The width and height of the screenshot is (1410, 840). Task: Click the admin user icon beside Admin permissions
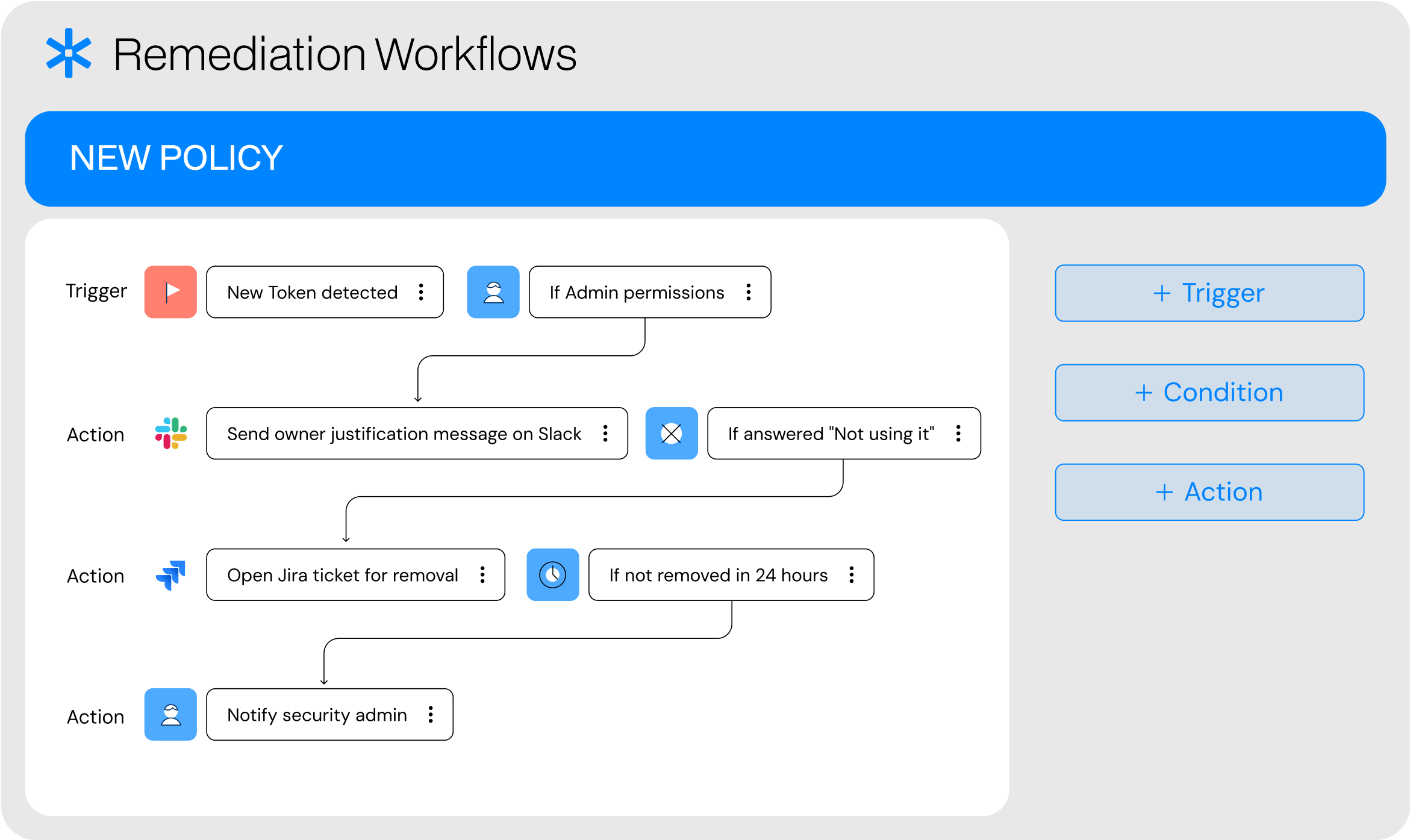(x=493, y=292)
